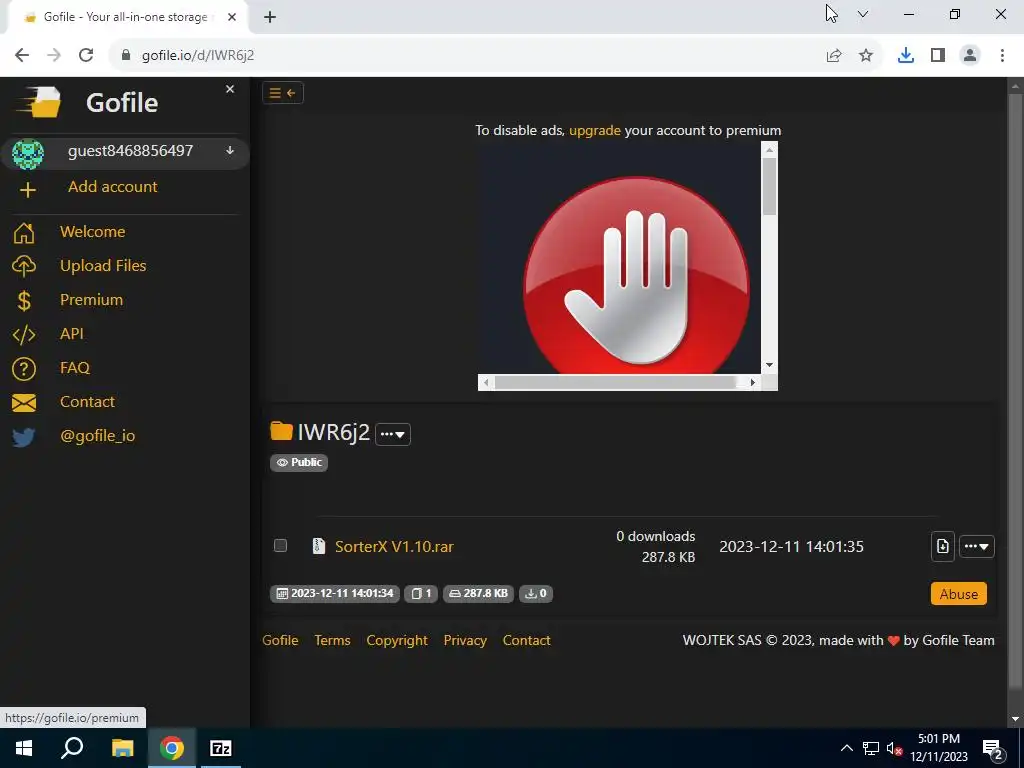Open a new tab with the plus button
The width and height of the screenshot is (1024, 768).
pos(270,18)
